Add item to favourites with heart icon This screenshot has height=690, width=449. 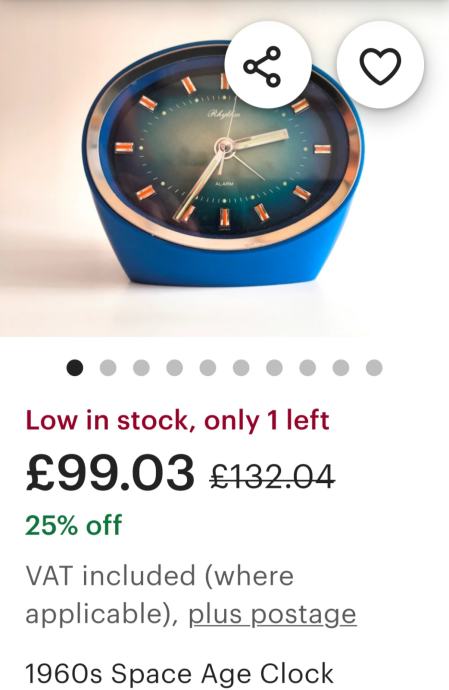click(380, 66)
